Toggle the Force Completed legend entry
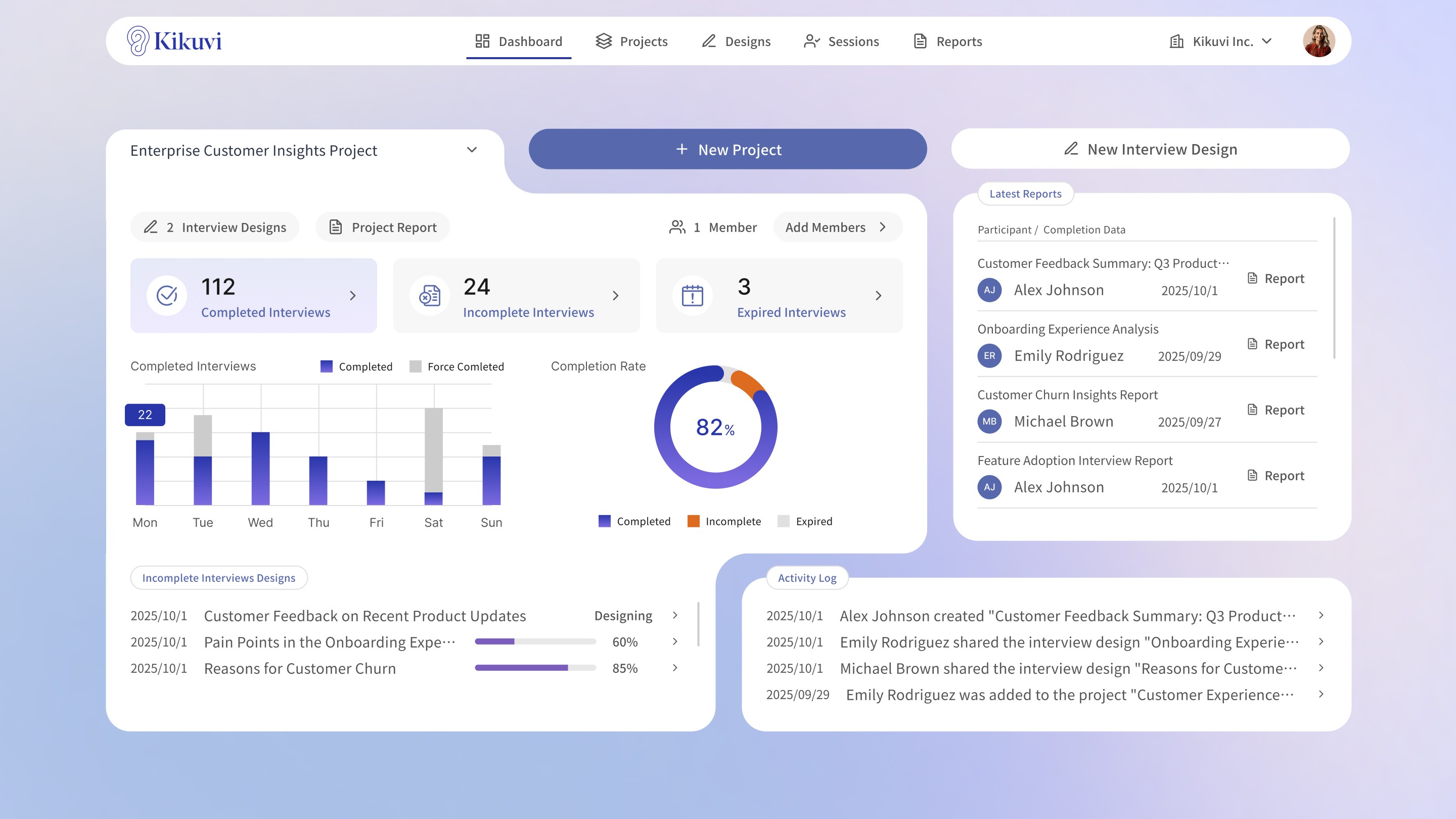Viewport: 1456px width, 819px height. (x=457, y=366)
